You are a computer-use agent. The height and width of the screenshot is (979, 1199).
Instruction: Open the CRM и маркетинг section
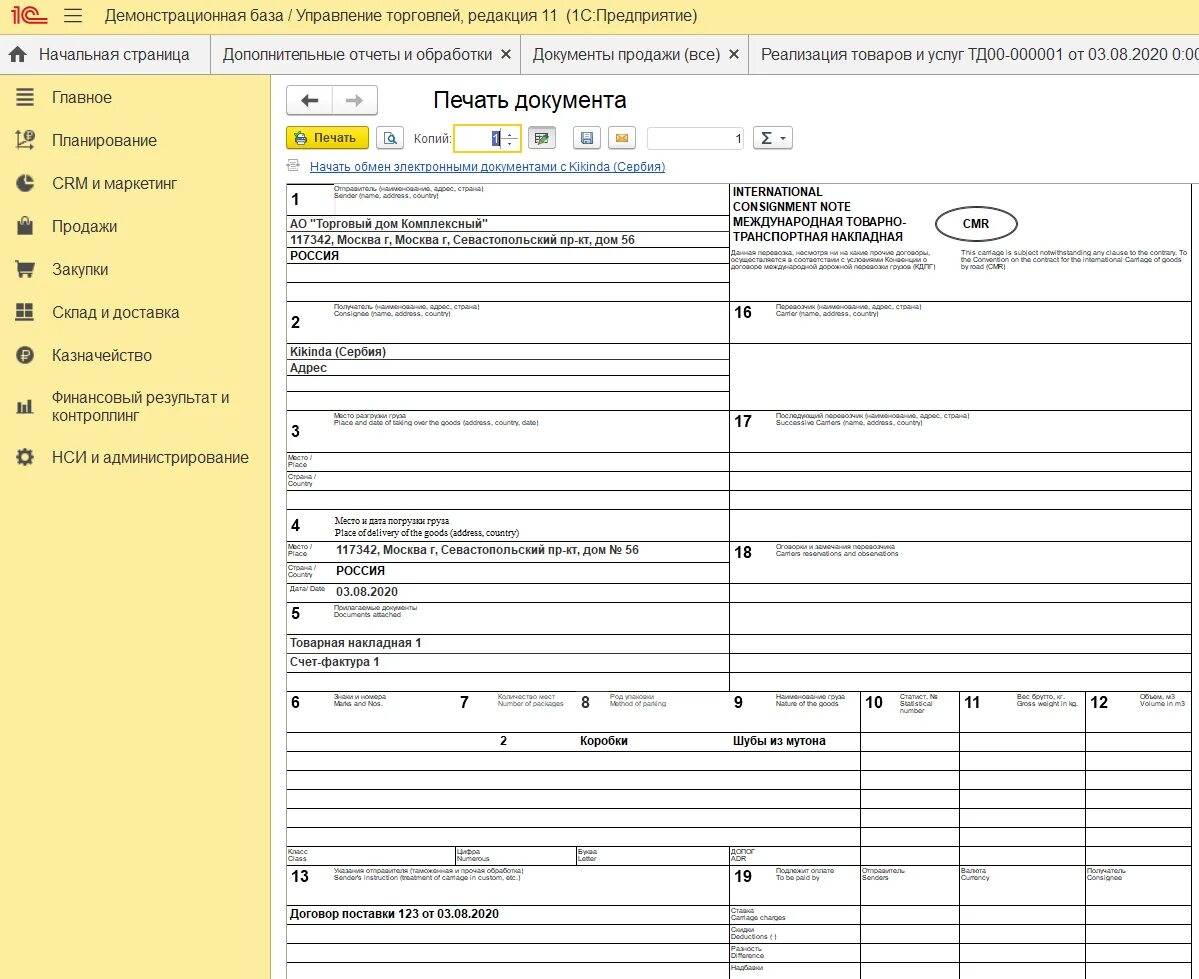(114, 183)
